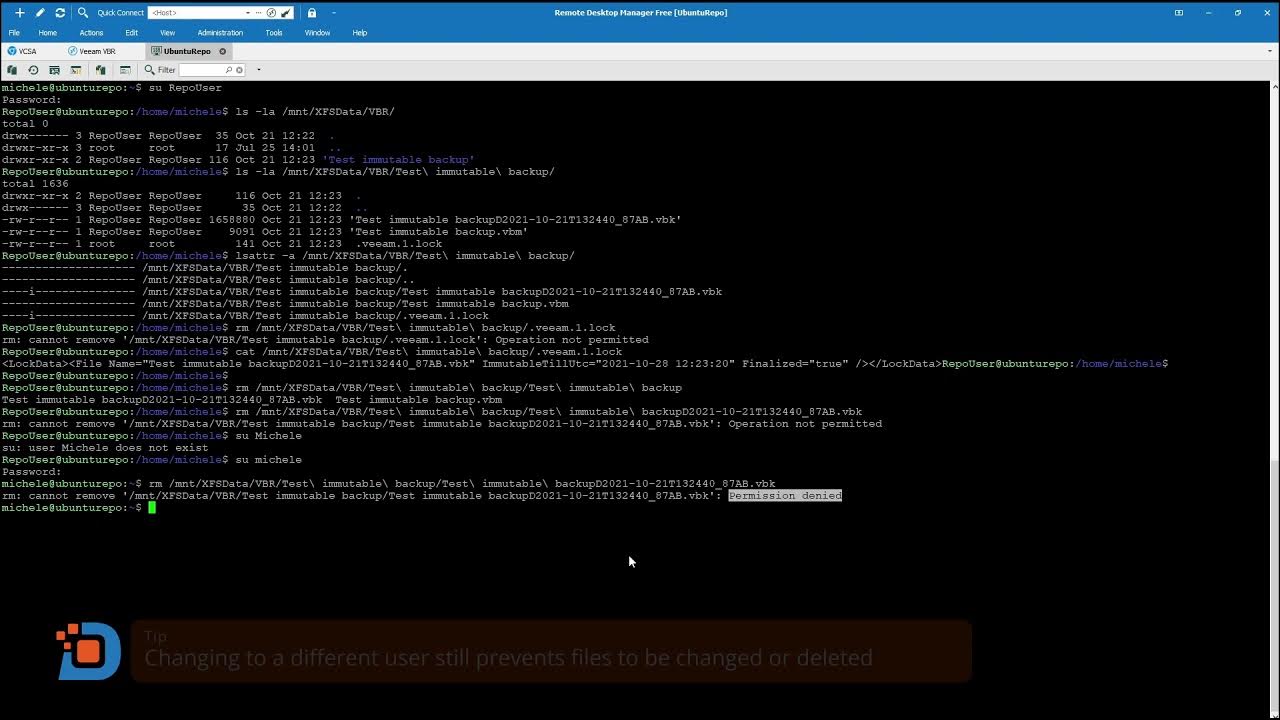
Task: Open the View menu
Action: [x=167, y=33]
